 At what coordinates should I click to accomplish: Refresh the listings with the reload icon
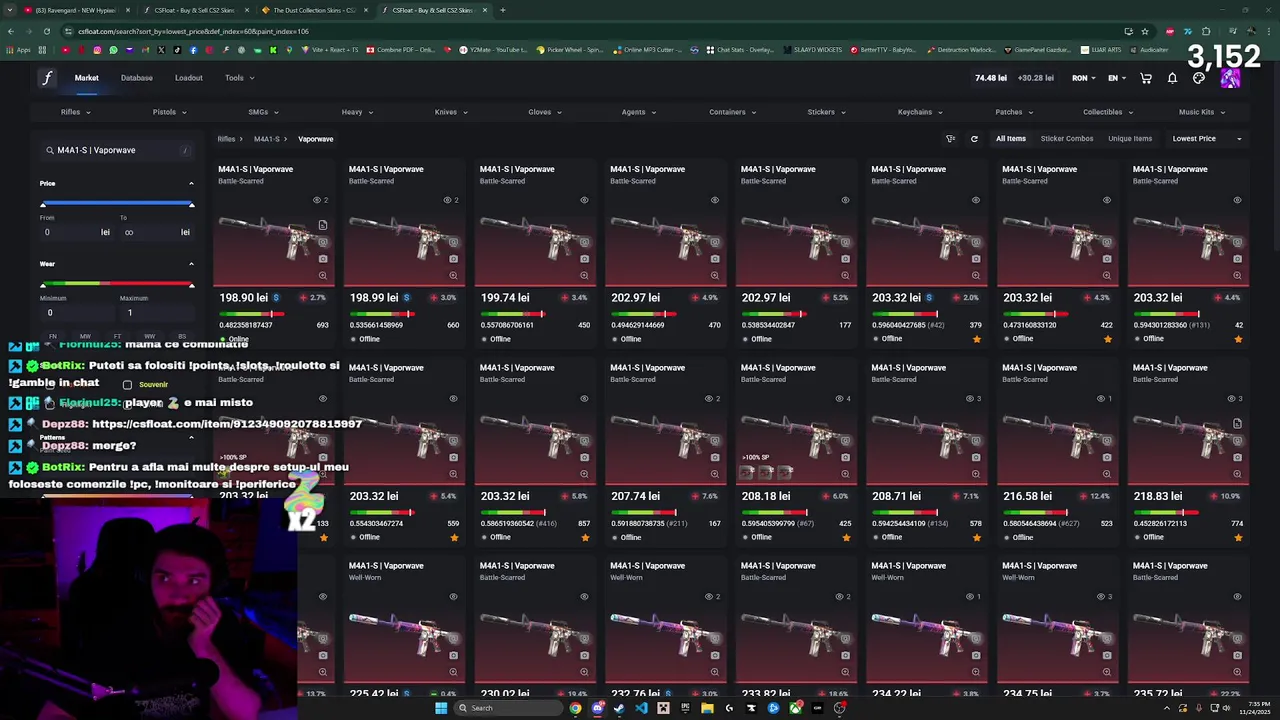pos(974,139)
